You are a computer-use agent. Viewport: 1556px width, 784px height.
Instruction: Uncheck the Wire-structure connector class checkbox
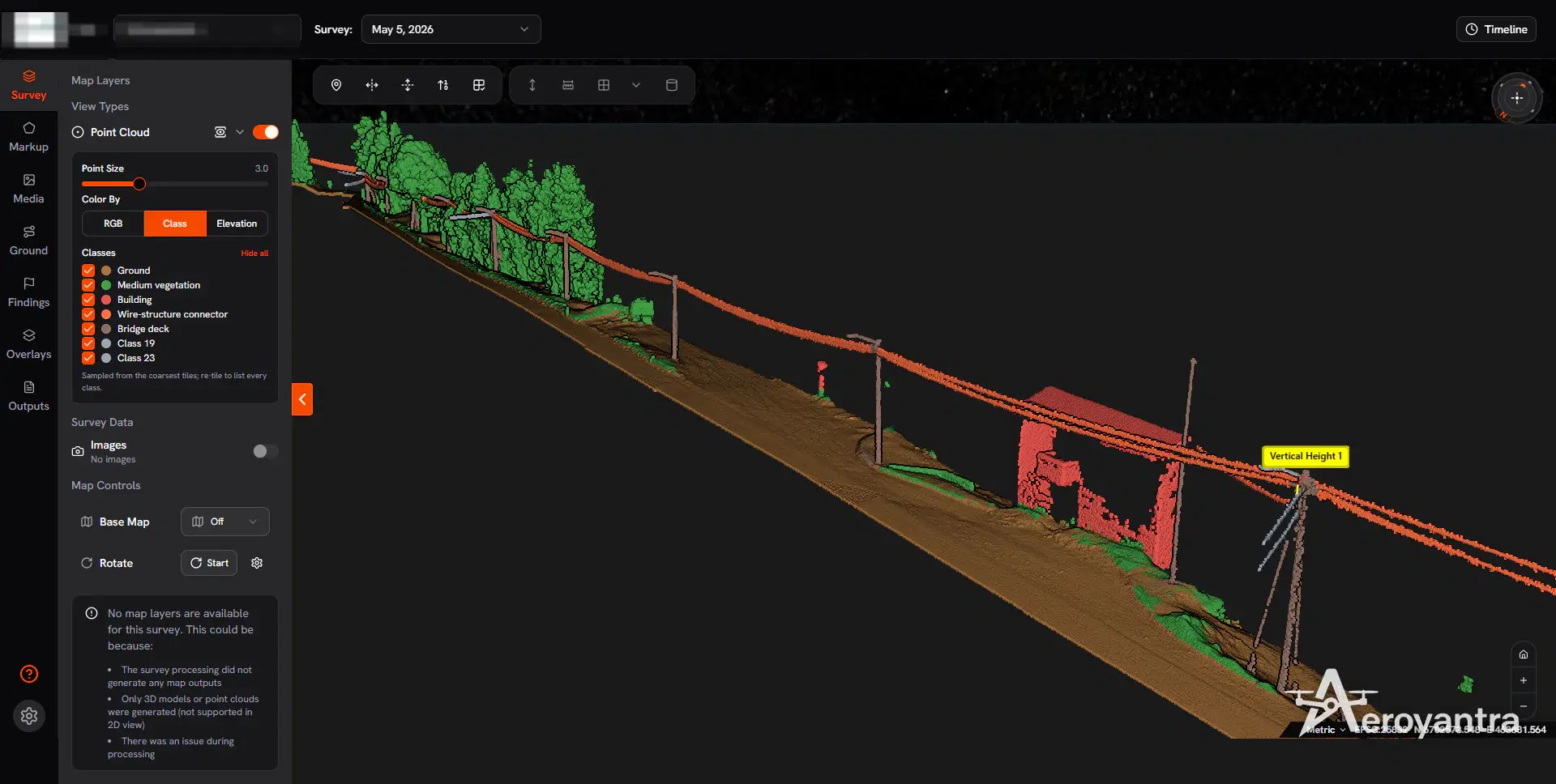click(88, 314)
